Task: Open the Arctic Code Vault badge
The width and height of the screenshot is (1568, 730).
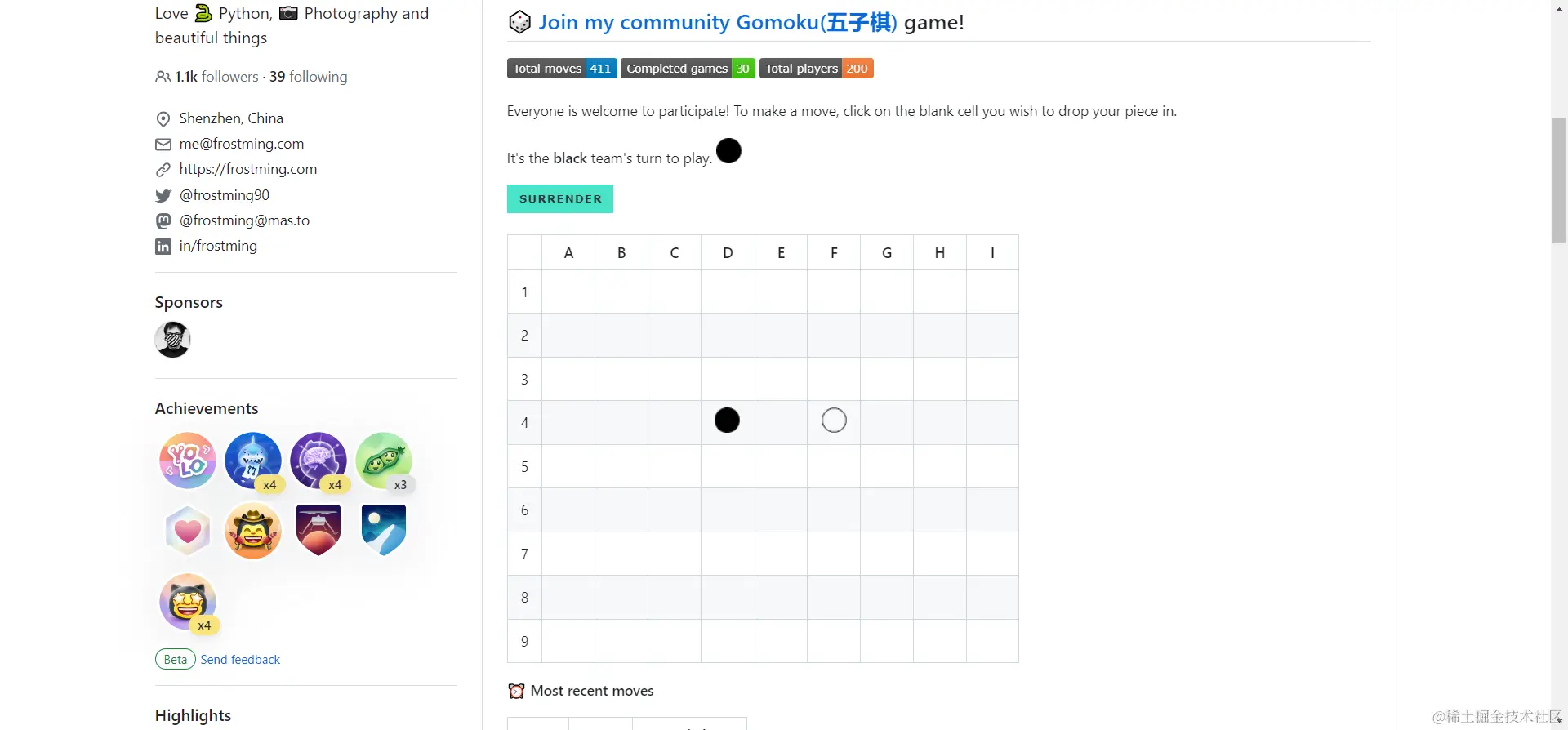Action: click(x=384, y=530)
